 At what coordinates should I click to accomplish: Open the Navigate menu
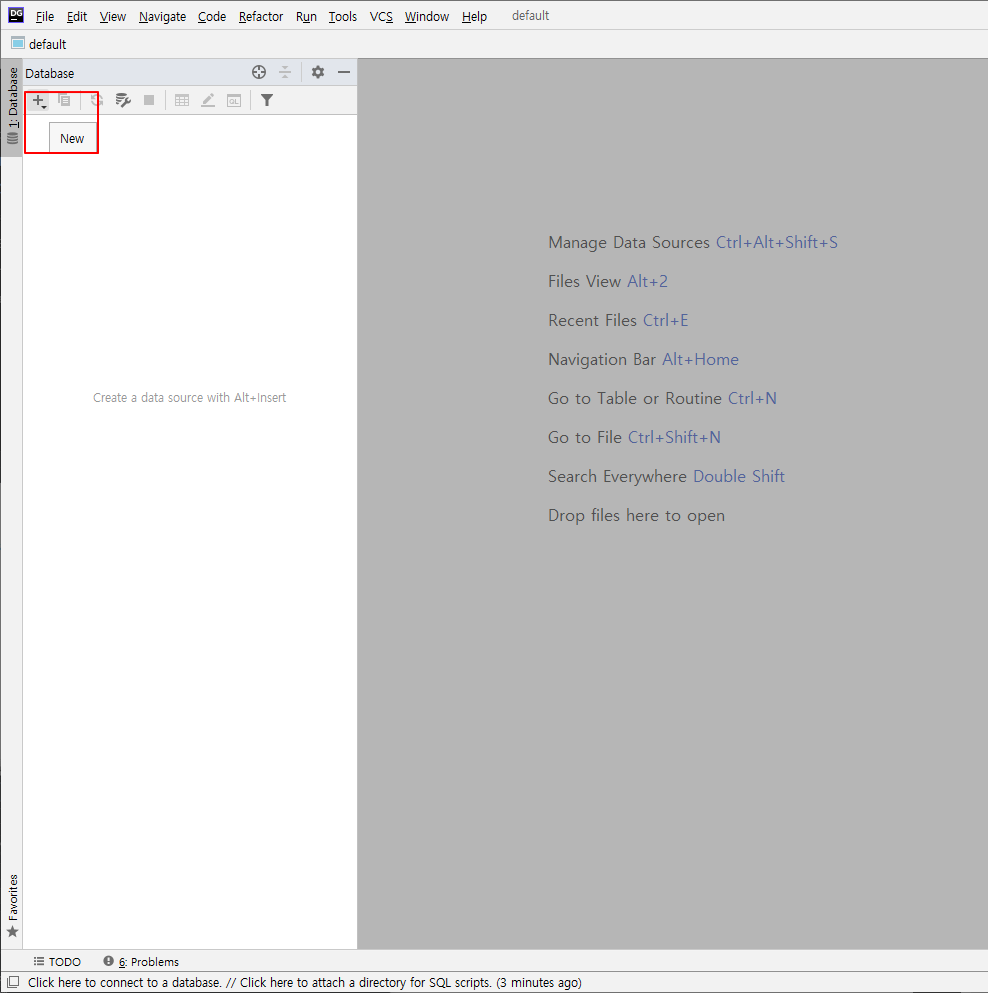pos(162,16)
